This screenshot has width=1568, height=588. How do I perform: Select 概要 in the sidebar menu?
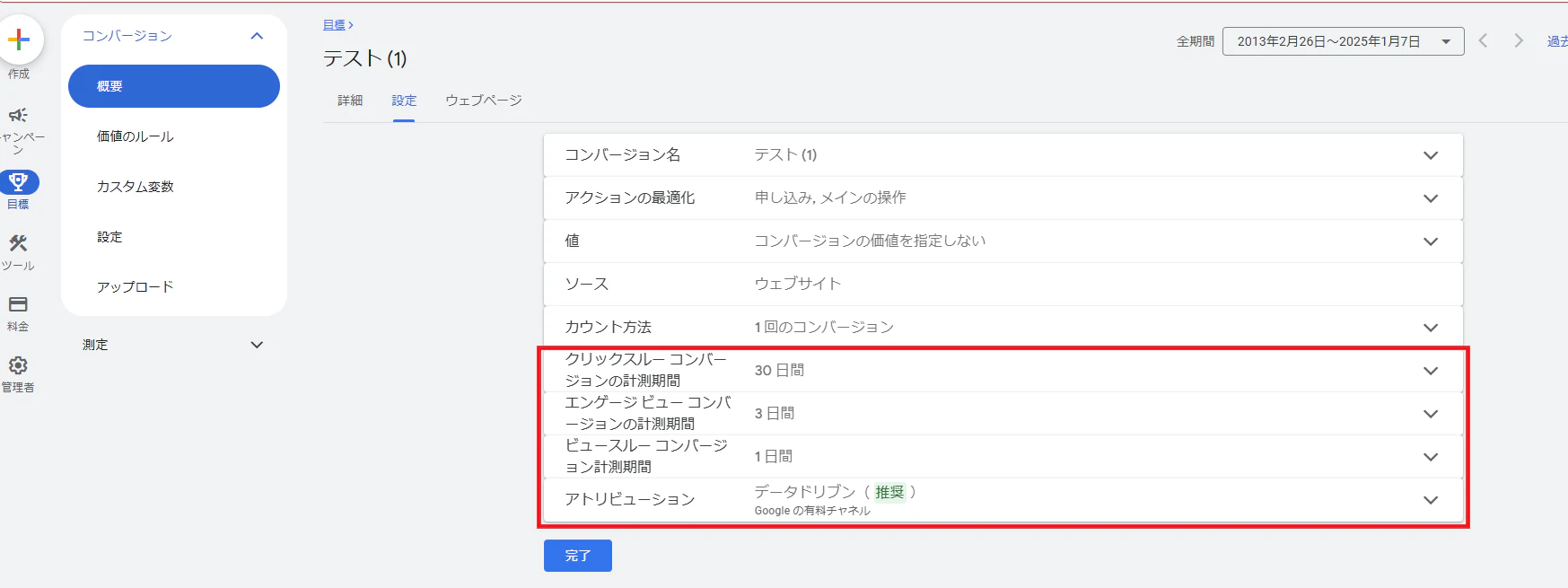174,86
